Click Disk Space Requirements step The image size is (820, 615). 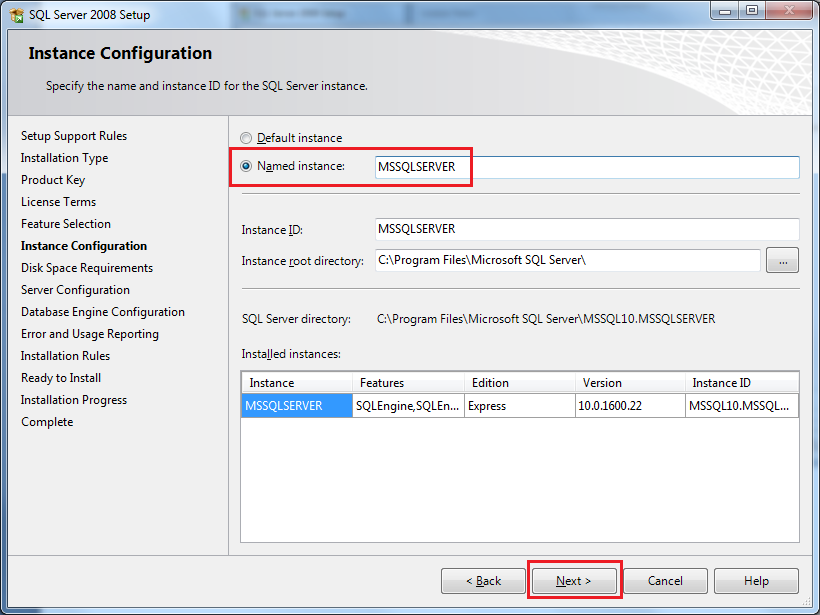pyautogui.click(x=87, y=268)
